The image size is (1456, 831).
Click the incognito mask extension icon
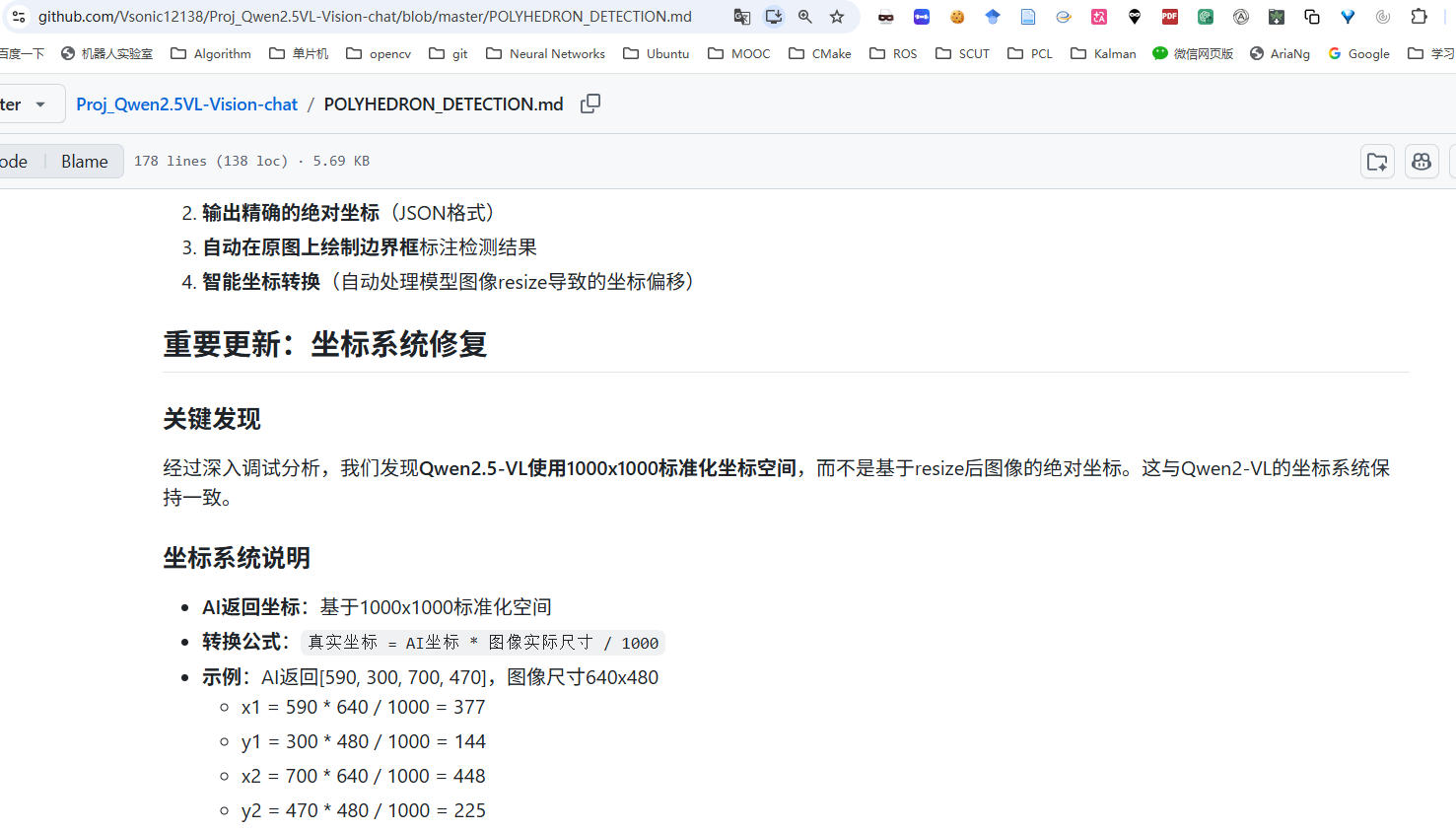pyautogui.click(x=886, y=17)
